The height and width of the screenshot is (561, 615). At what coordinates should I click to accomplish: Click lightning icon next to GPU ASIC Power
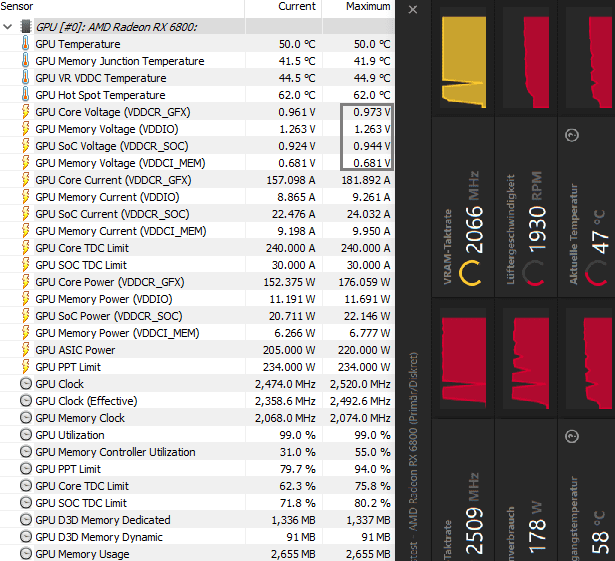click(x=25, y=350)
